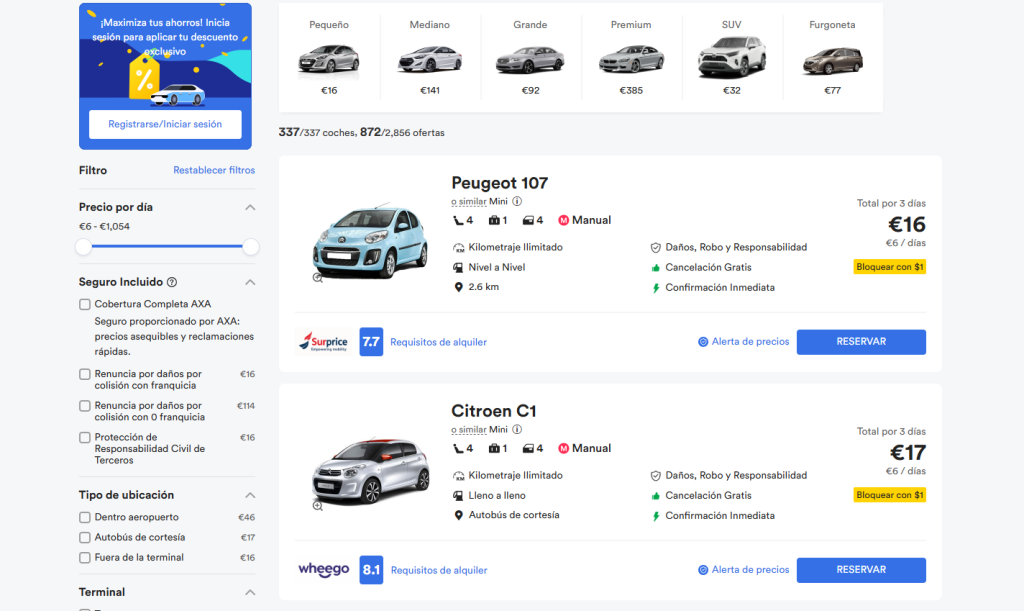The width and height of the screenshot is (1024, 611).
Task: Check the Dentro aeropuerto location filter
Action: [85, 517]
